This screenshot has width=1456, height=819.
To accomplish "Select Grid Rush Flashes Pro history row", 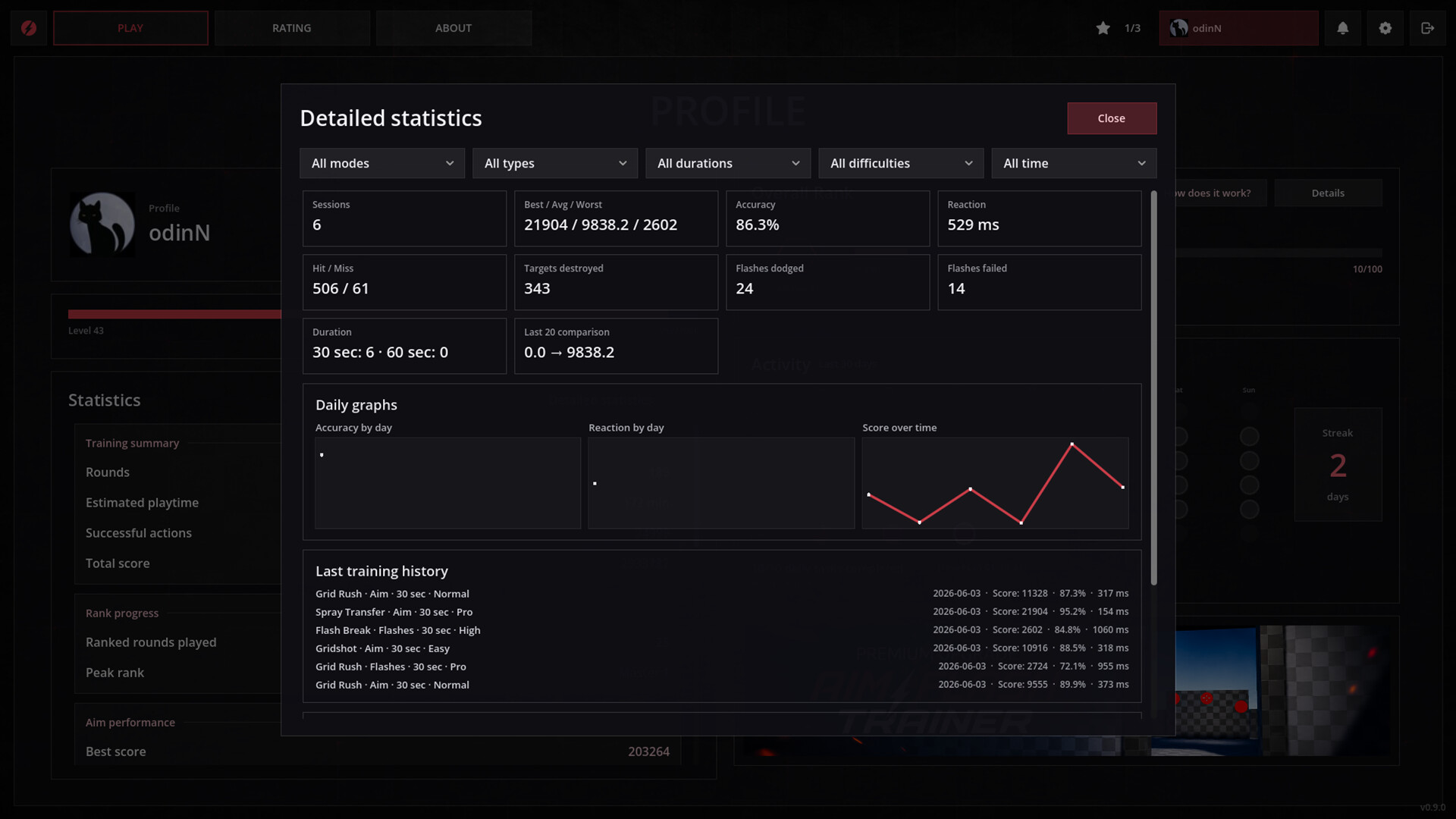I will pos(722,667).
